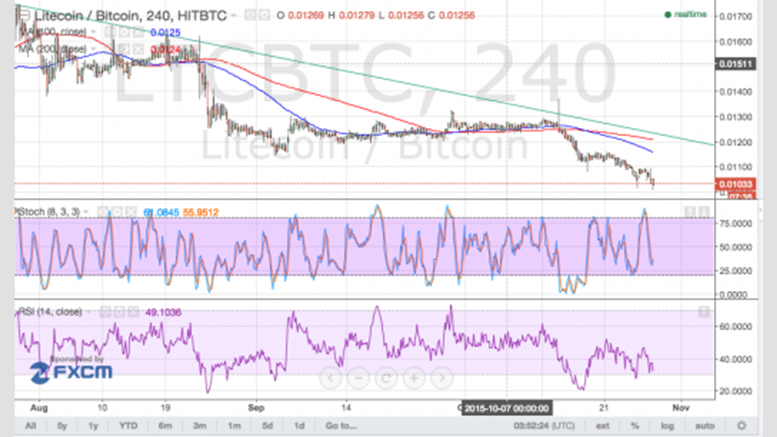Click the chart back (left arrow) navigation button
The height and width of the screenshot is (437, 777).
[331, 378]
